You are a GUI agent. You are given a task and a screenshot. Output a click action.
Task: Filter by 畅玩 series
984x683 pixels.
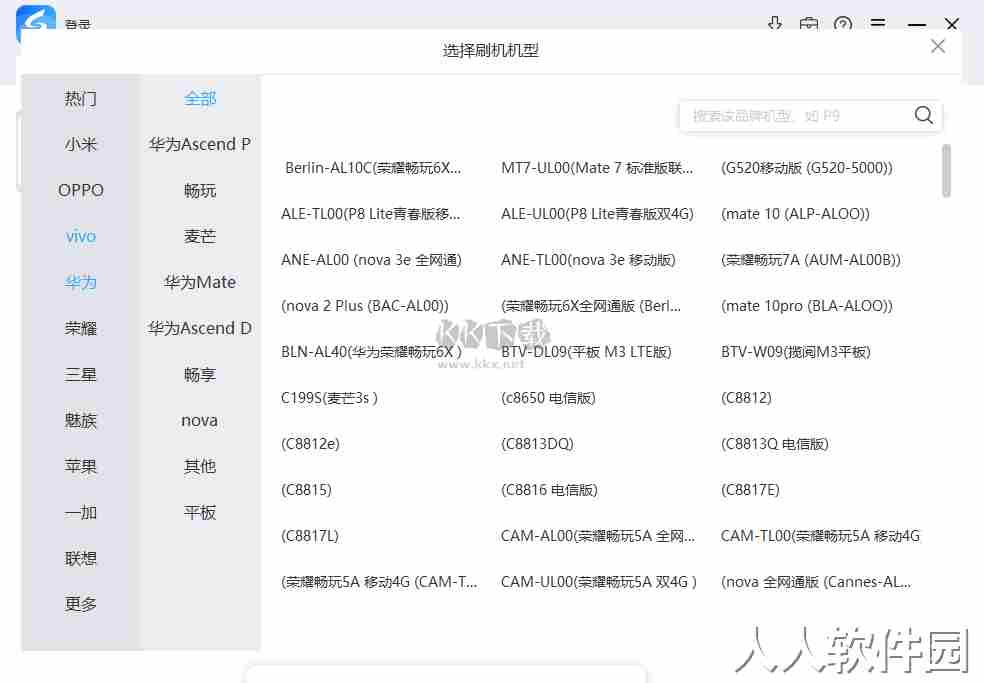200,190
